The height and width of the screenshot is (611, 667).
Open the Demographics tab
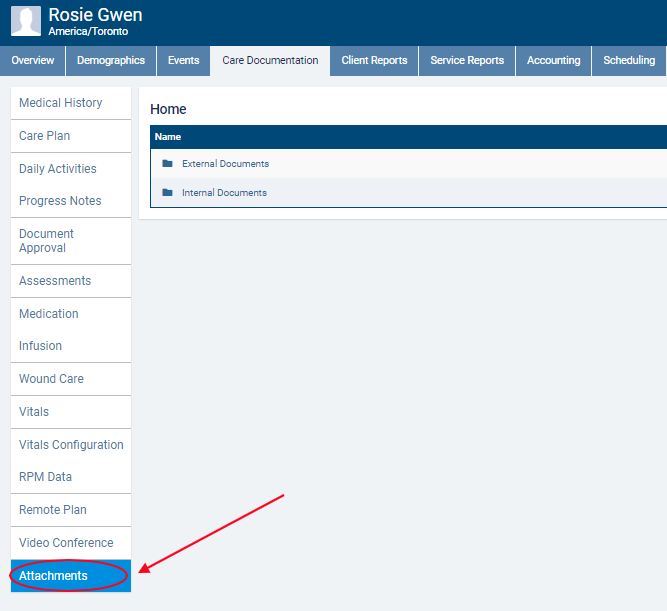(x=111, y=61)
